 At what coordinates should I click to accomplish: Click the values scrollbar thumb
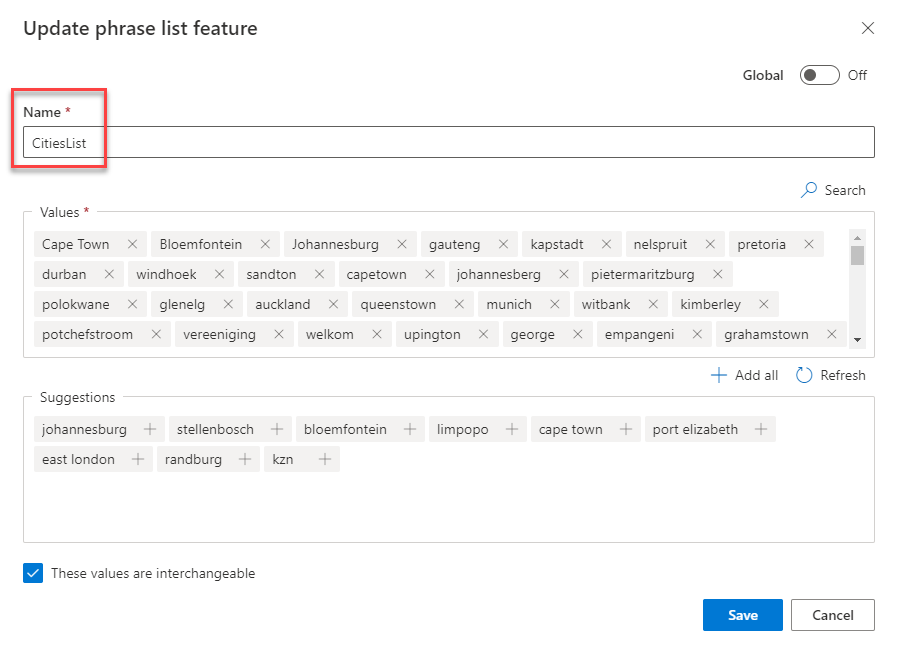tap(857, 255)
